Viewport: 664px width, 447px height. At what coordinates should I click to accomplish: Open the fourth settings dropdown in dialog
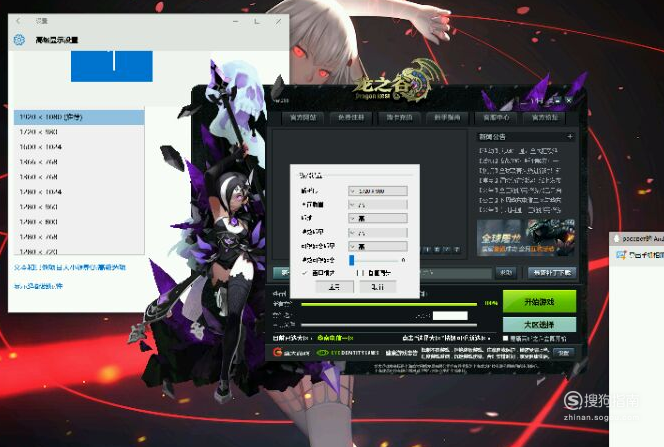[378, 233]
